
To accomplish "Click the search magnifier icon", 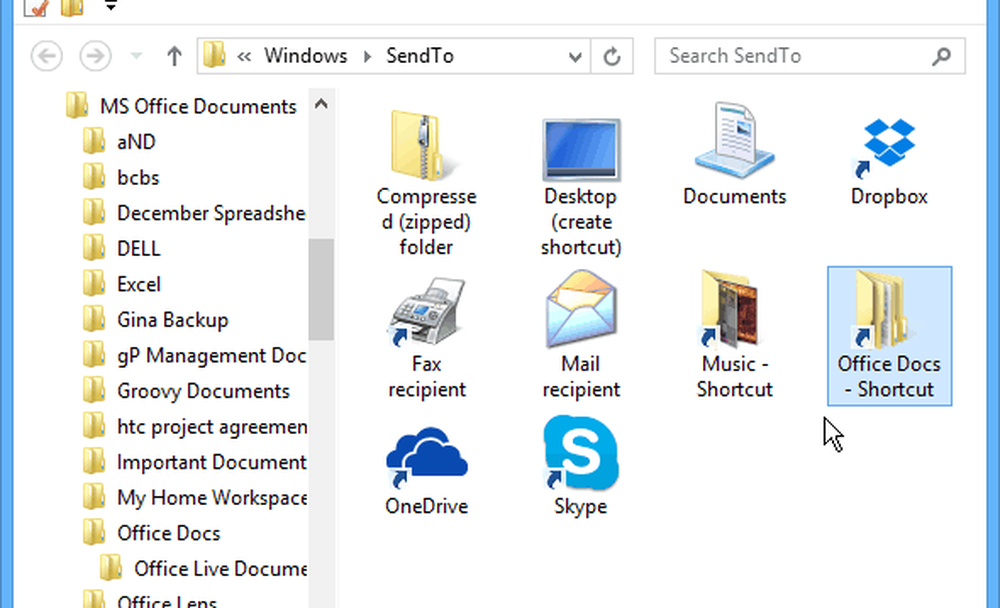I will pyautogui.click(x=942, y=56).
